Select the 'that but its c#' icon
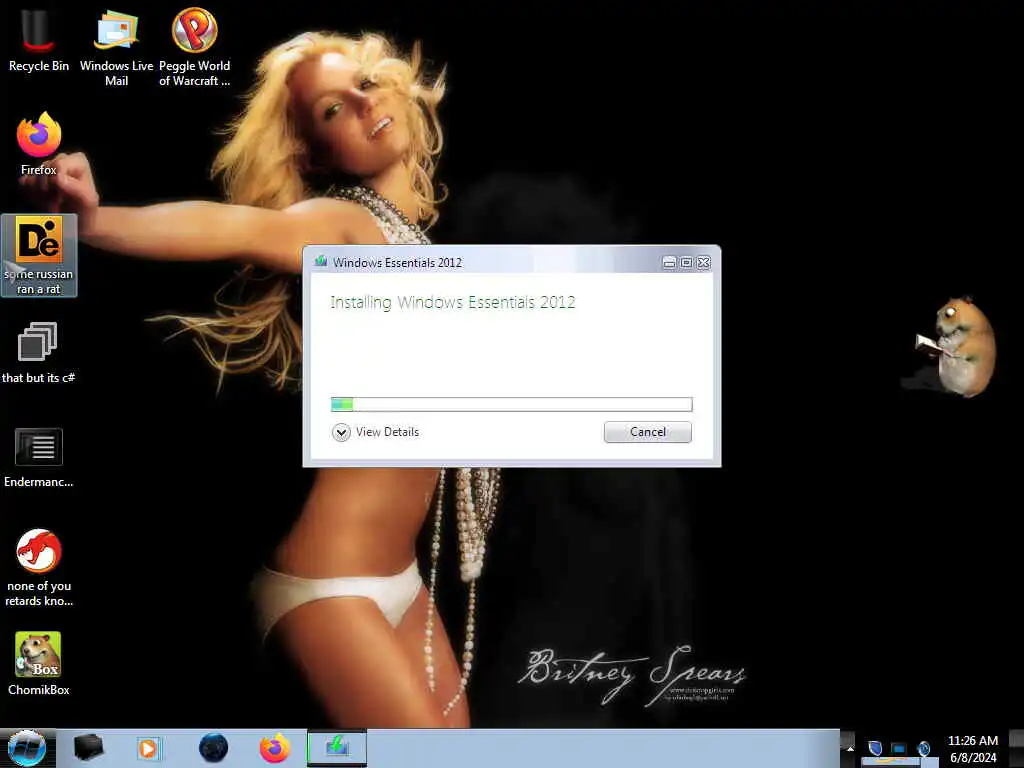This screenshot has width=1024, height=768. [39, 353]
